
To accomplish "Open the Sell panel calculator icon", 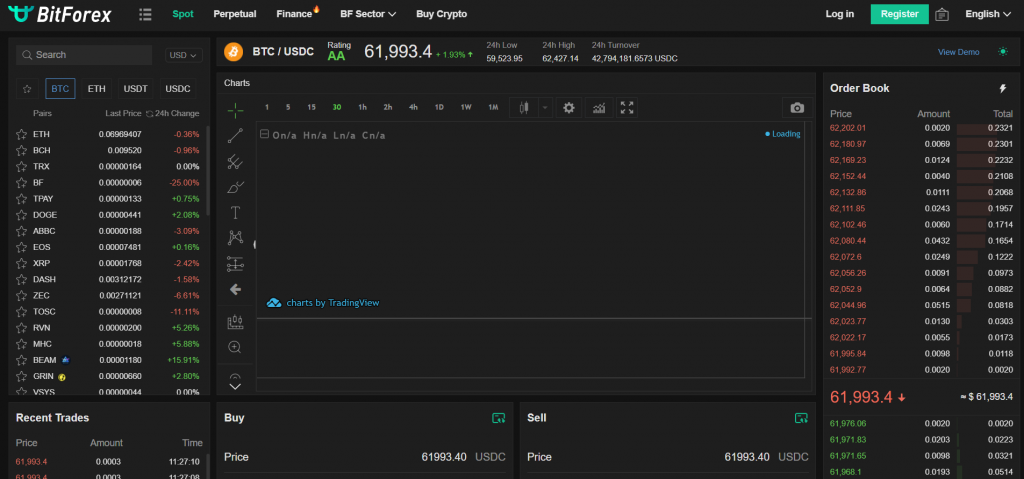I will coord(801,418).
